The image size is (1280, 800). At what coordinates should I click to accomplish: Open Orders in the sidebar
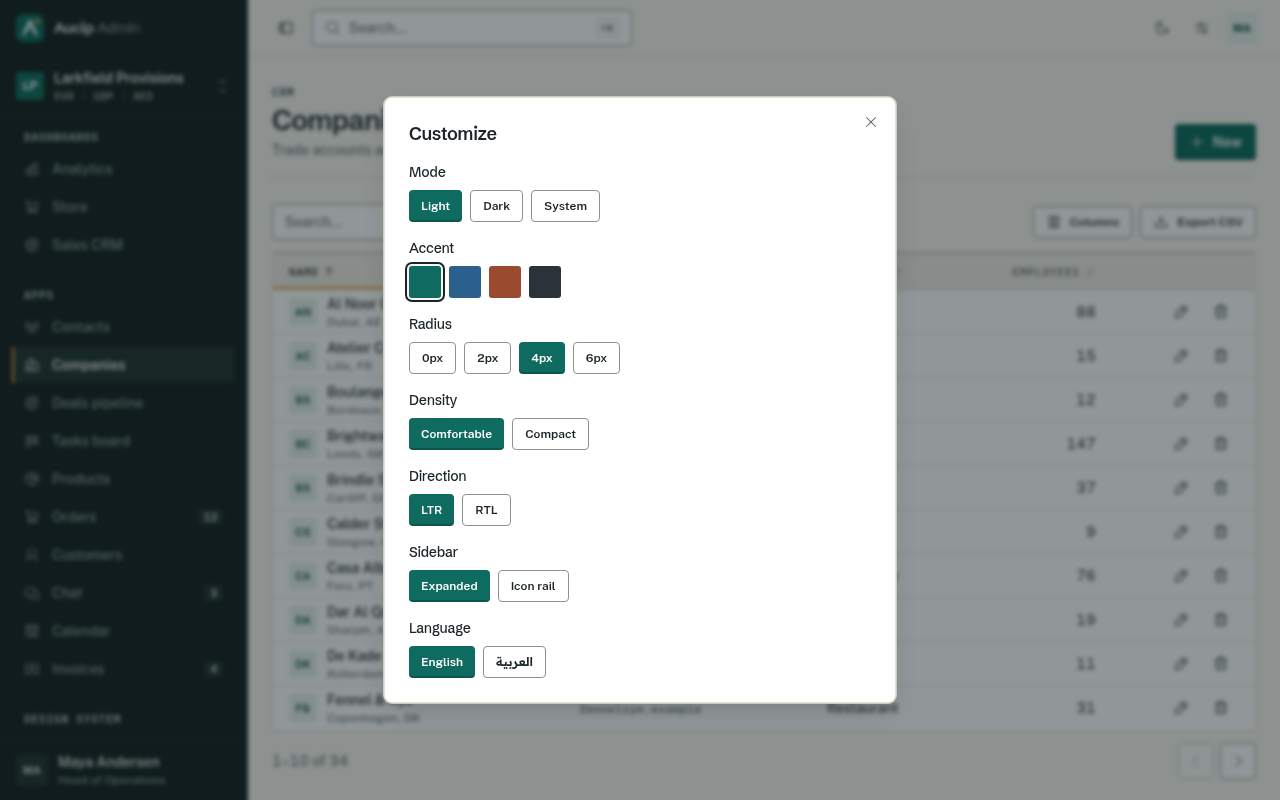coord(124,517)
